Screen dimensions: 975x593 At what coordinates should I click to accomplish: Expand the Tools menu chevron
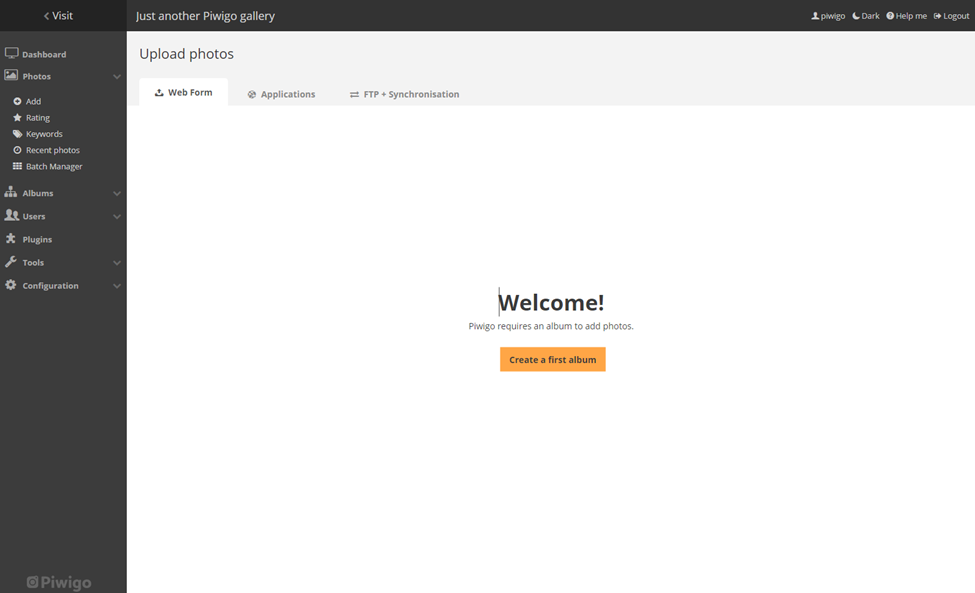tap(117, 263)
